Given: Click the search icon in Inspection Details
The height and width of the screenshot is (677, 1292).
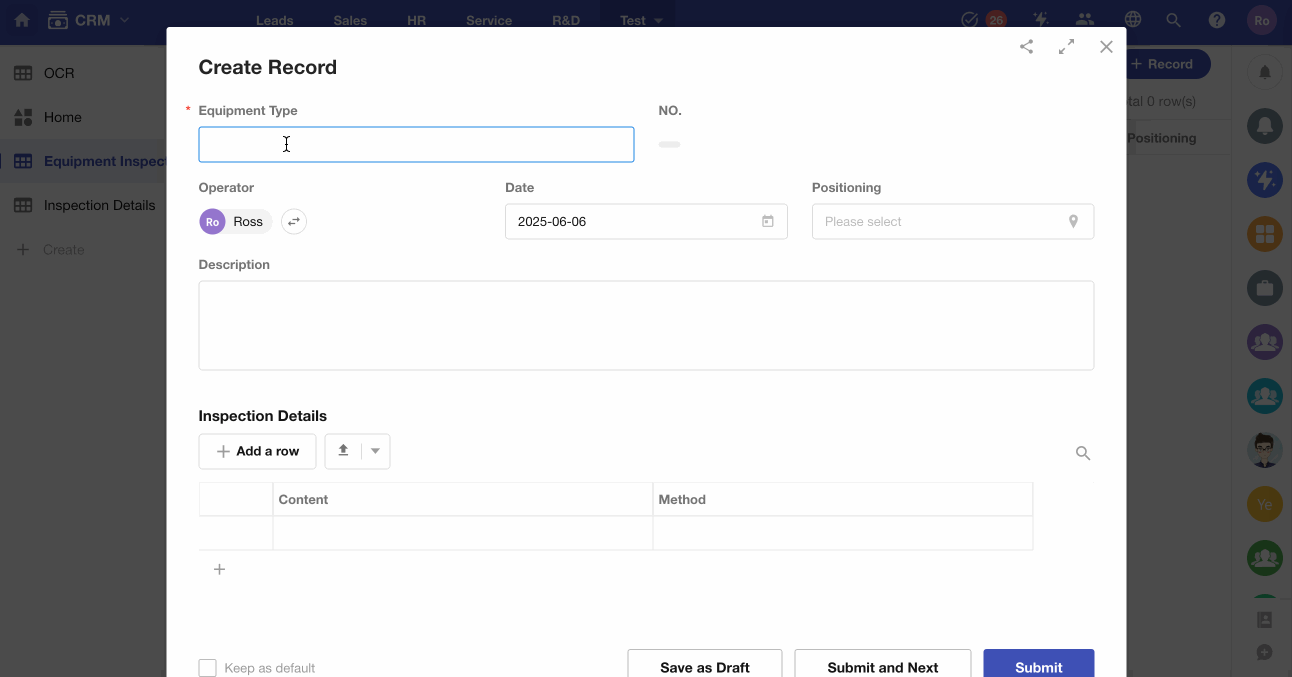Looking at the screenshot, I should (1082, 453).
